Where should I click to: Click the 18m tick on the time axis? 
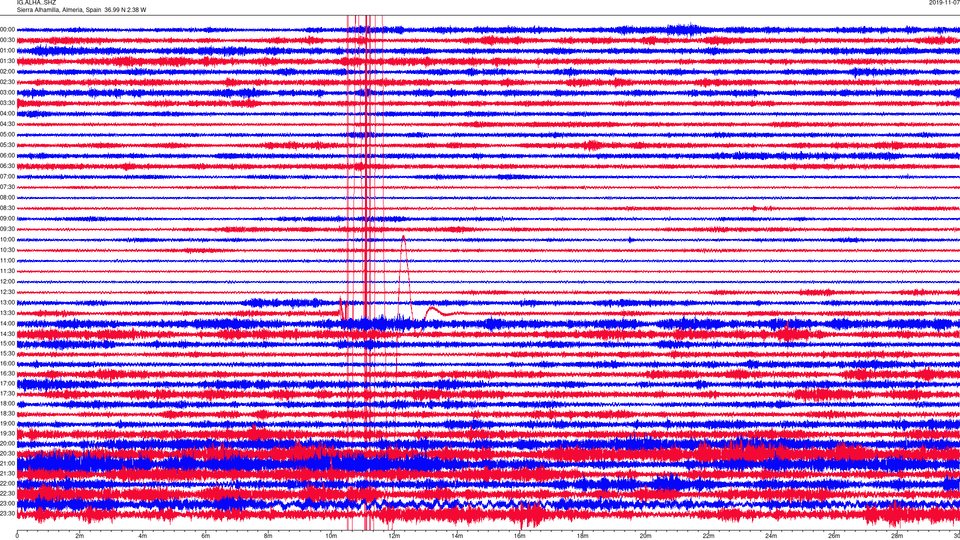click(582, 536)
